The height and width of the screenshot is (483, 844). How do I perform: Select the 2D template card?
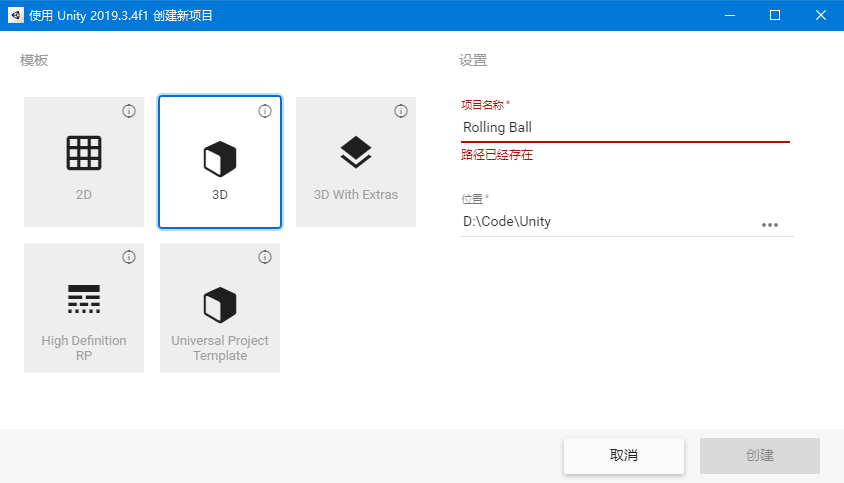coord(84,162)
